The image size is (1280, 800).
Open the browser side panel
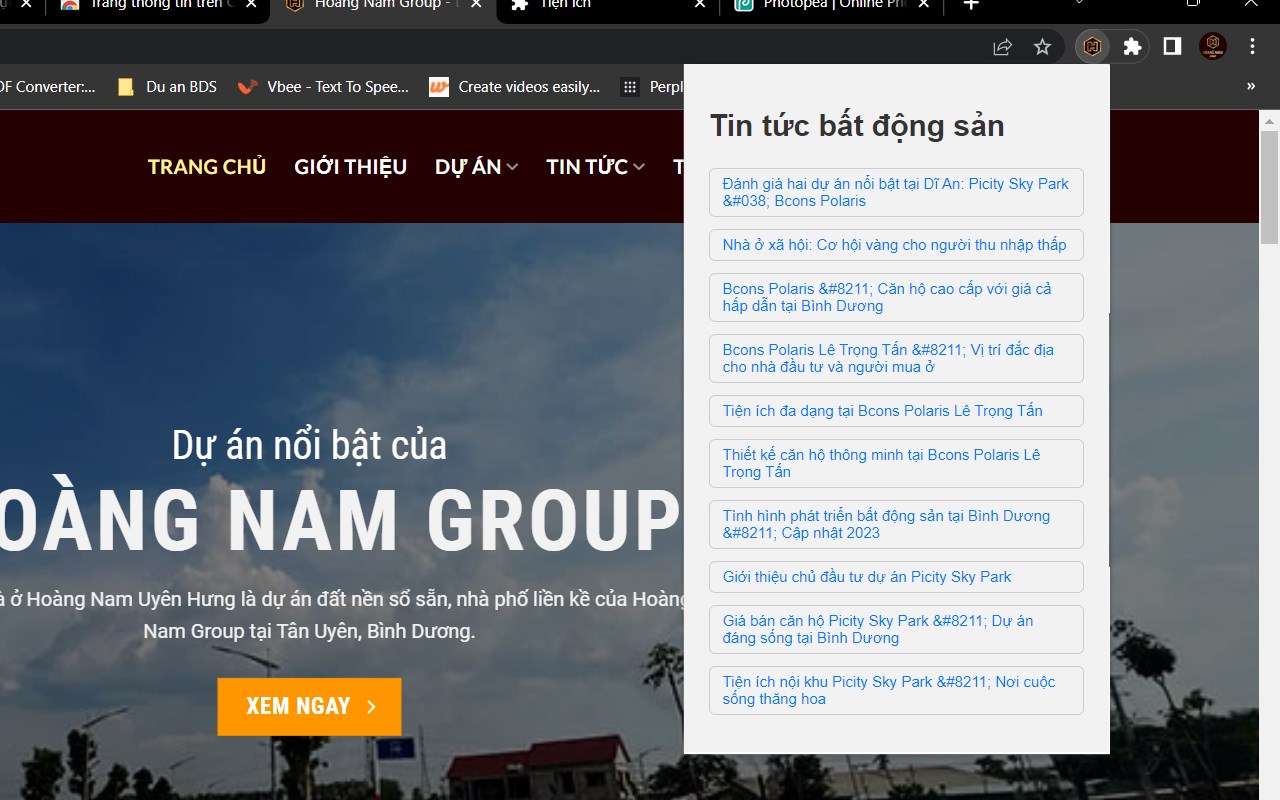tap(1172, 46)
